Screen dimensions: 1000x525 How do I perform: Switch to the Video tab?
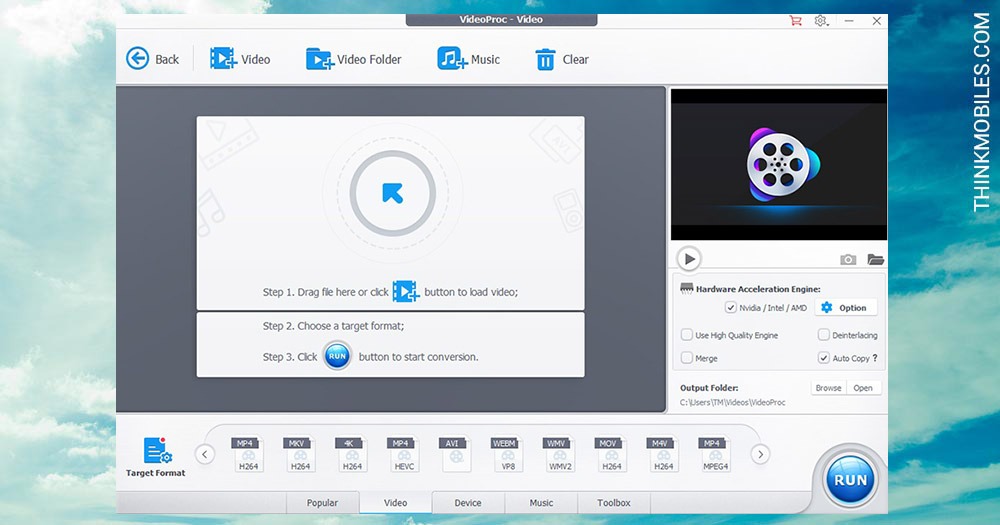pos(395,503)
